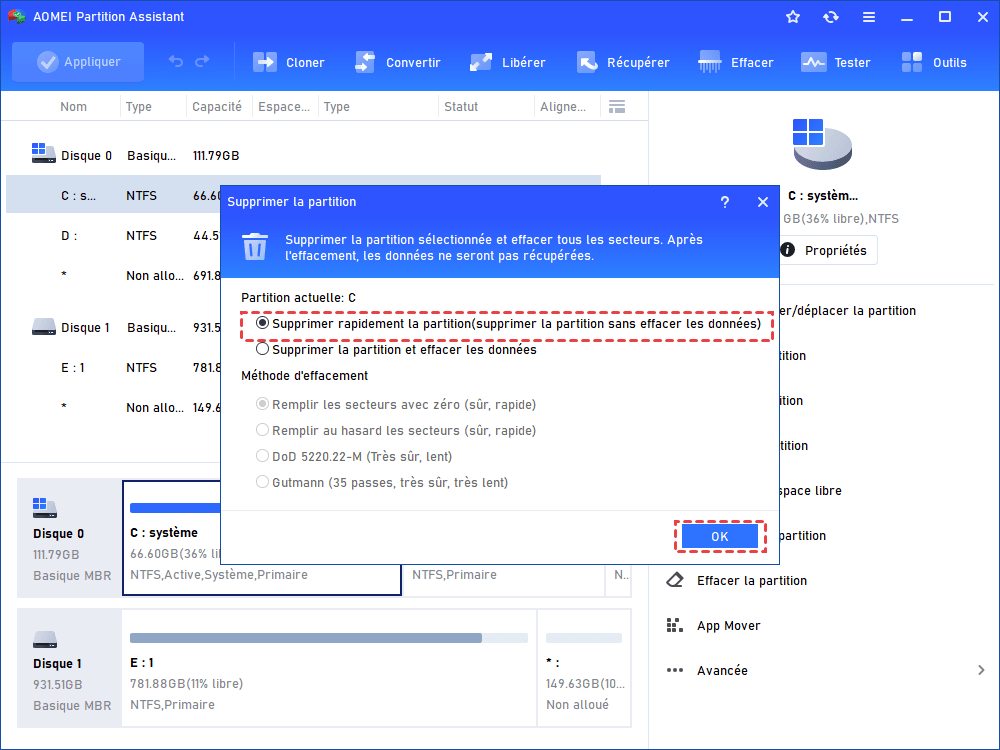Select the E : 1 partition row
Image resolution: width=1000 pixels, height=750 pixels.
click(113, 368)
